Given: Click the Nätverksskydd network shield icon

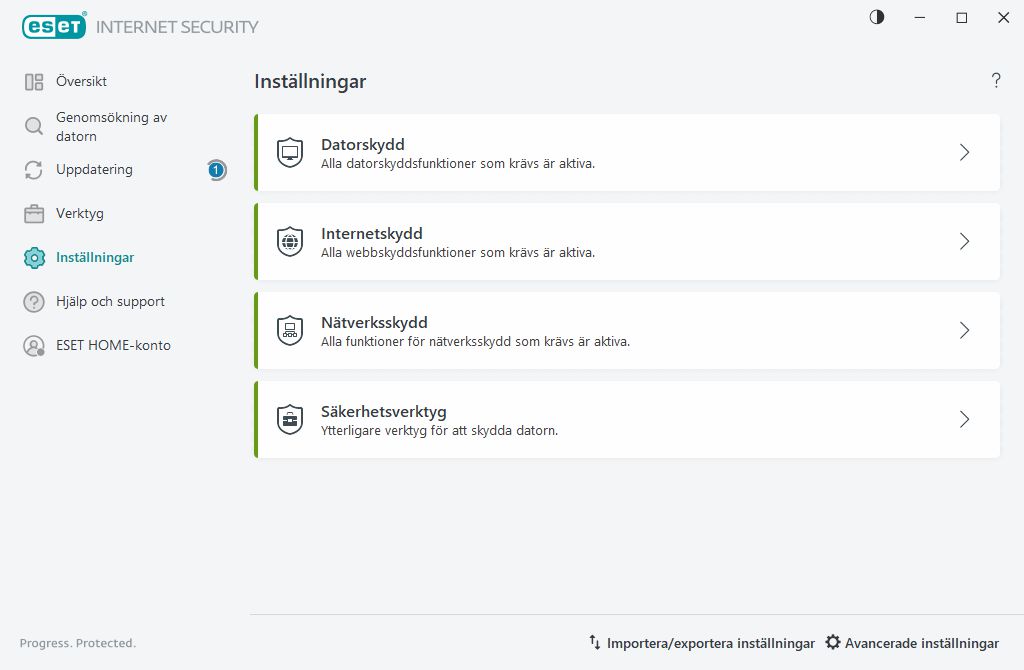Looking at the screenshot, I should [x=290, y=331].
